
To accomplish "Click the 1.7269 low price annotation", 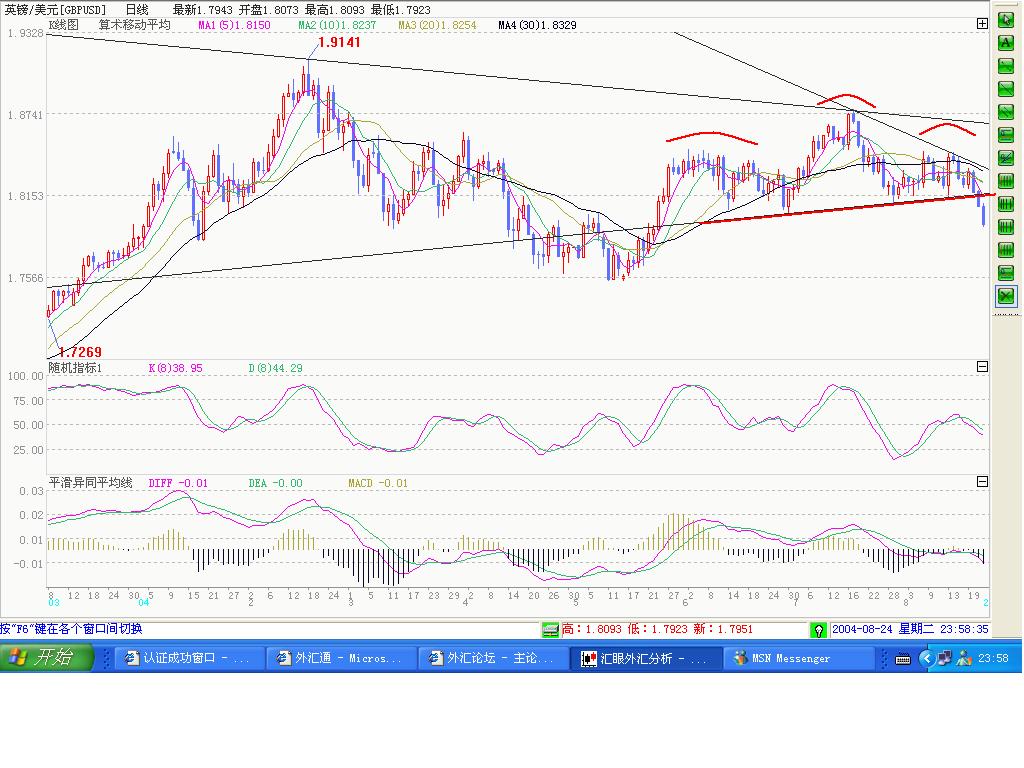I will pos(80,352).
